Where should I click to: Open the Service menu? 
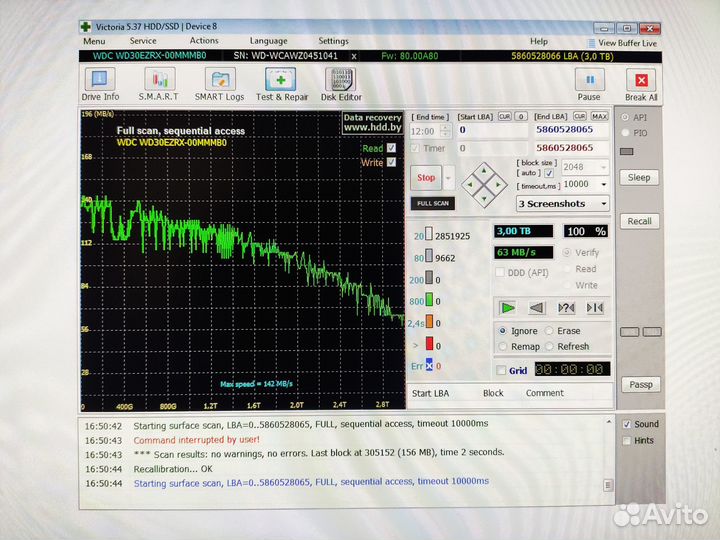click(x=143, y=41)
